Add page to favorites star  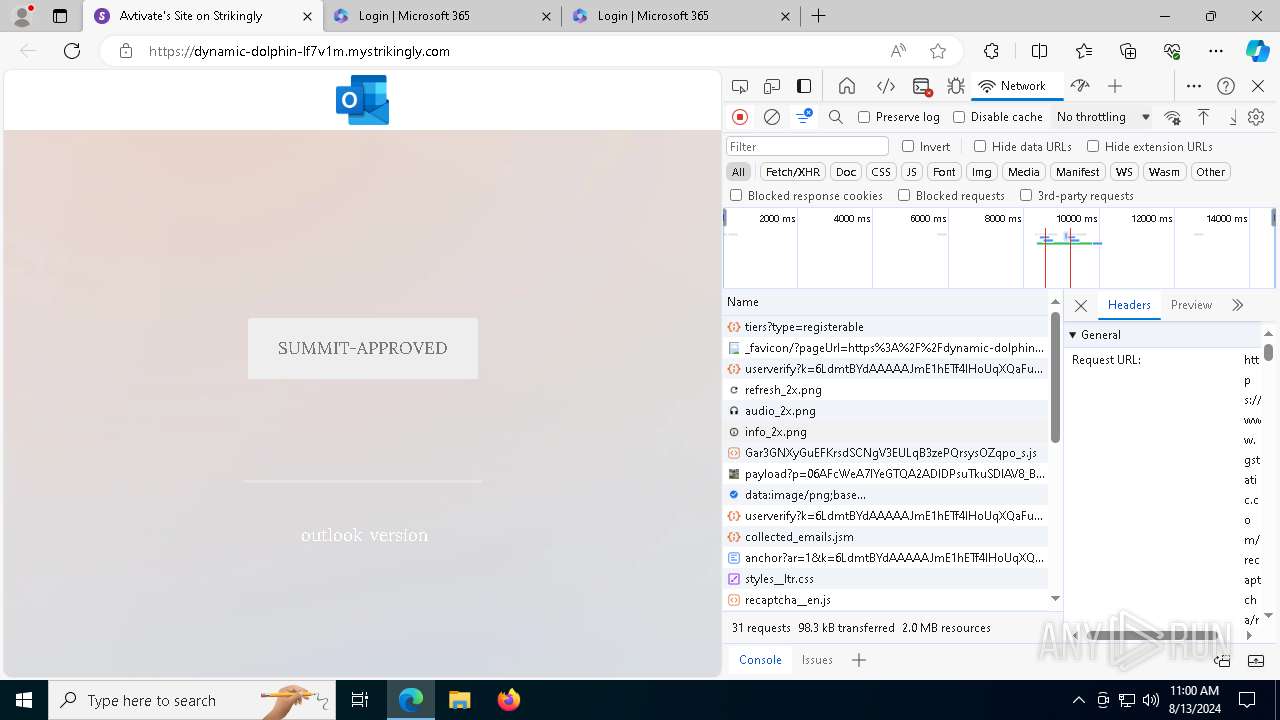click(x=938, y=51)
